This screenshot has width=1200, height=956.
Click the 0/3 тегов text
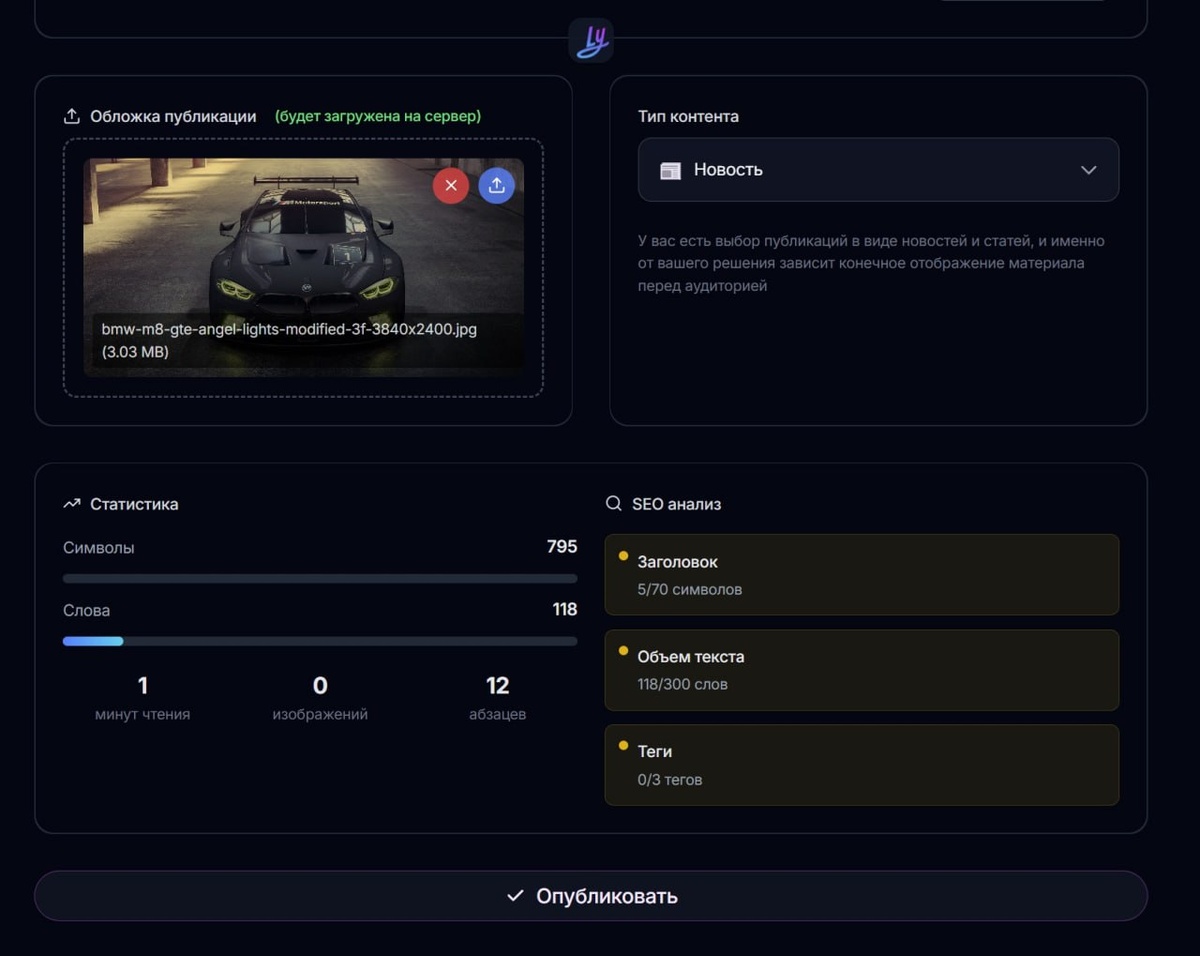670,780
